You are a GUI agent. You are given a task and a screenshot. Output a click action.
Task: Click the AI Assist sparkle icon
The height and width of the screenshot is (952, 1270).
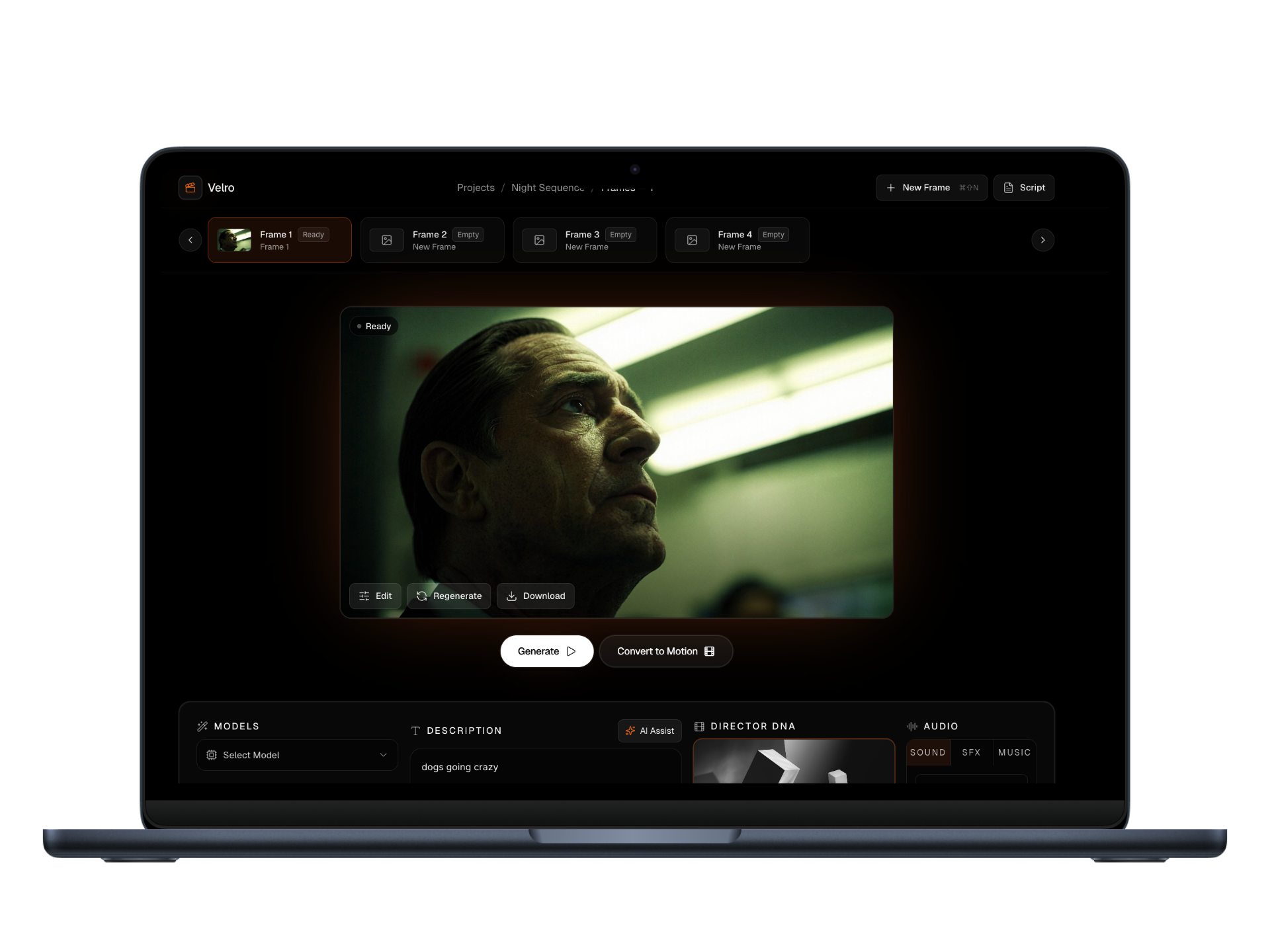click(630, 731)
